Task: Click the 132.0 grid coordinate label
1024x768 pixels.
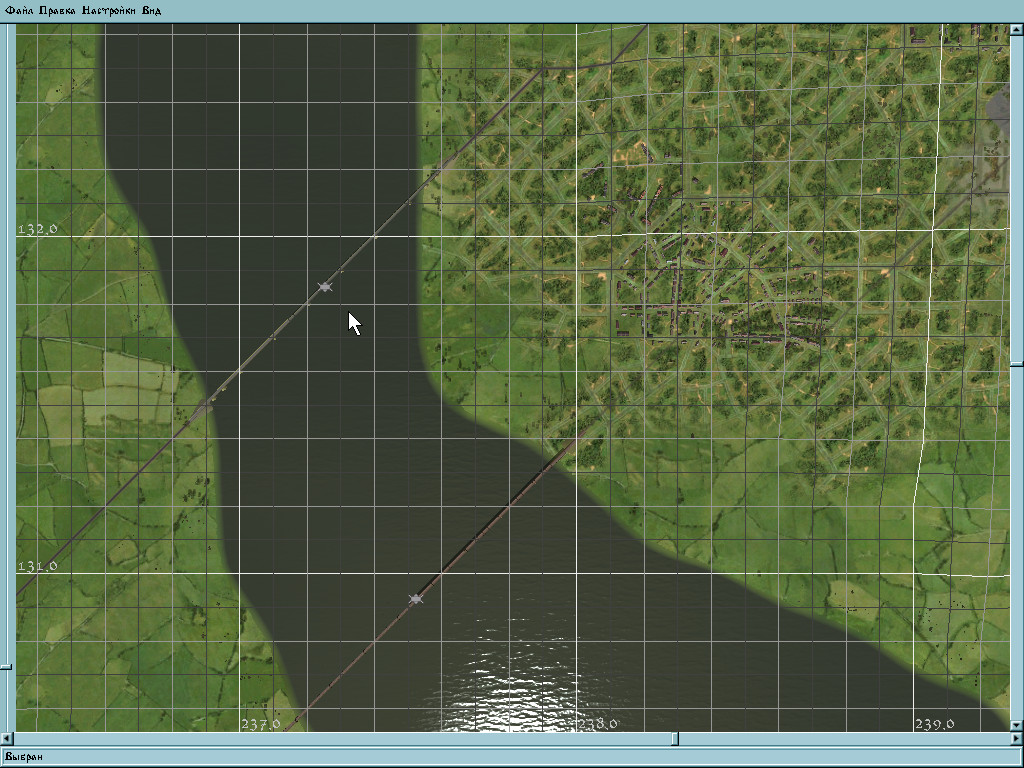Action: (x=37, y=229)
